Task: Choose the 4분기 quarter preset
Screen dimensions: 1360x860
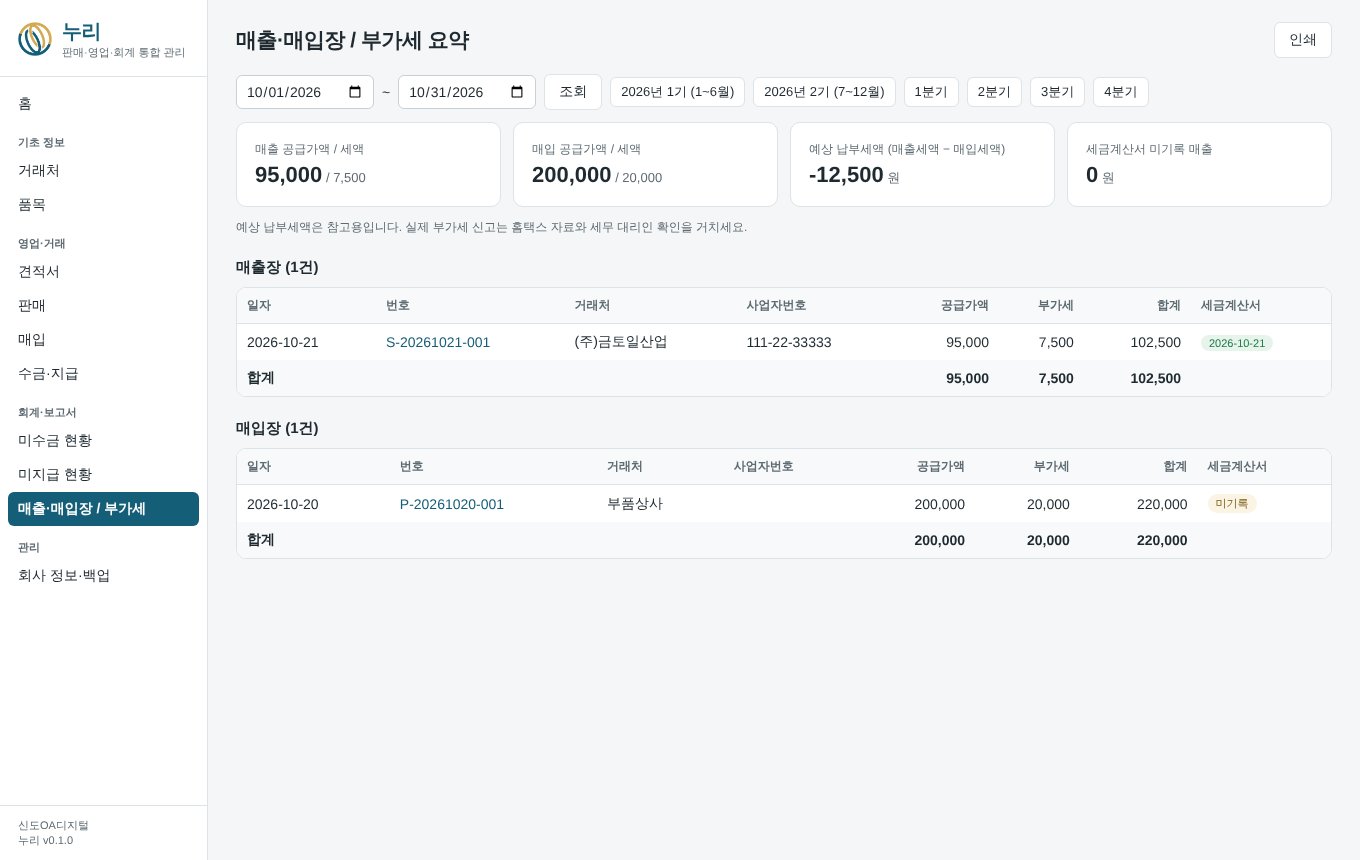Action: (x=1120, y=92)
